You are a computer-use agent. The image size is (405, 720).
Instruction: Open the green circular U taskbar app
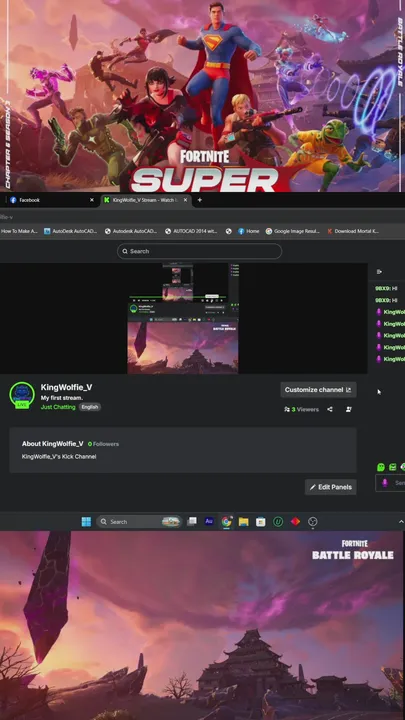(278, 522)
